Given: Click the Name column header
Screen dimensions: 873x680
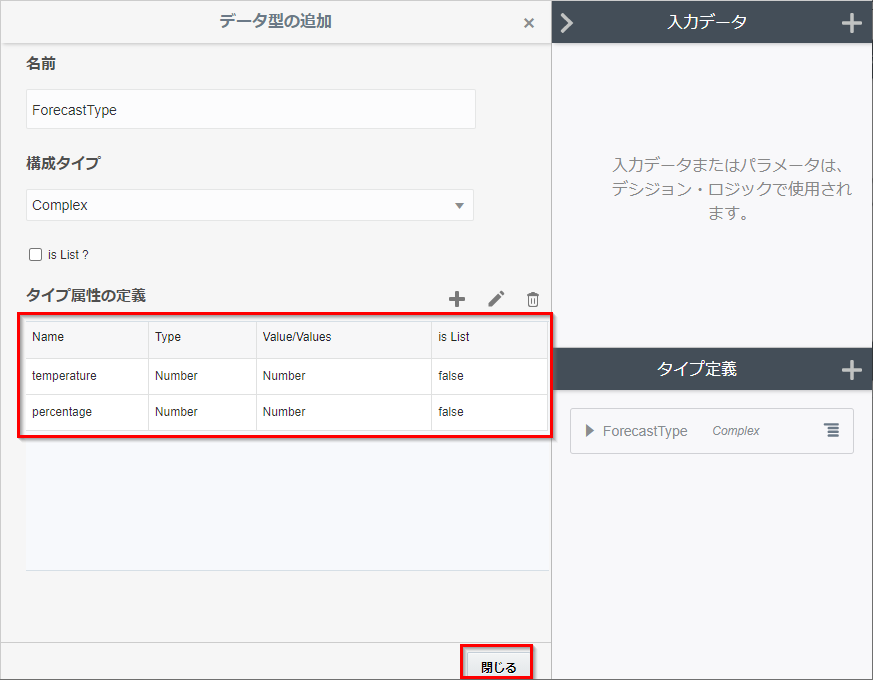Looking at the screenshot, I should tap(48, 337).
